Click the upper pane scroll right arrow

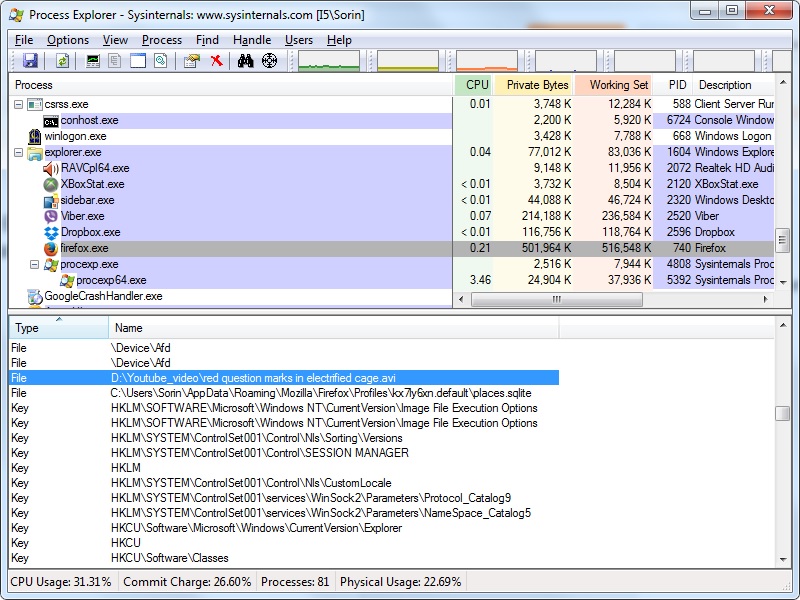pos(765,299)
